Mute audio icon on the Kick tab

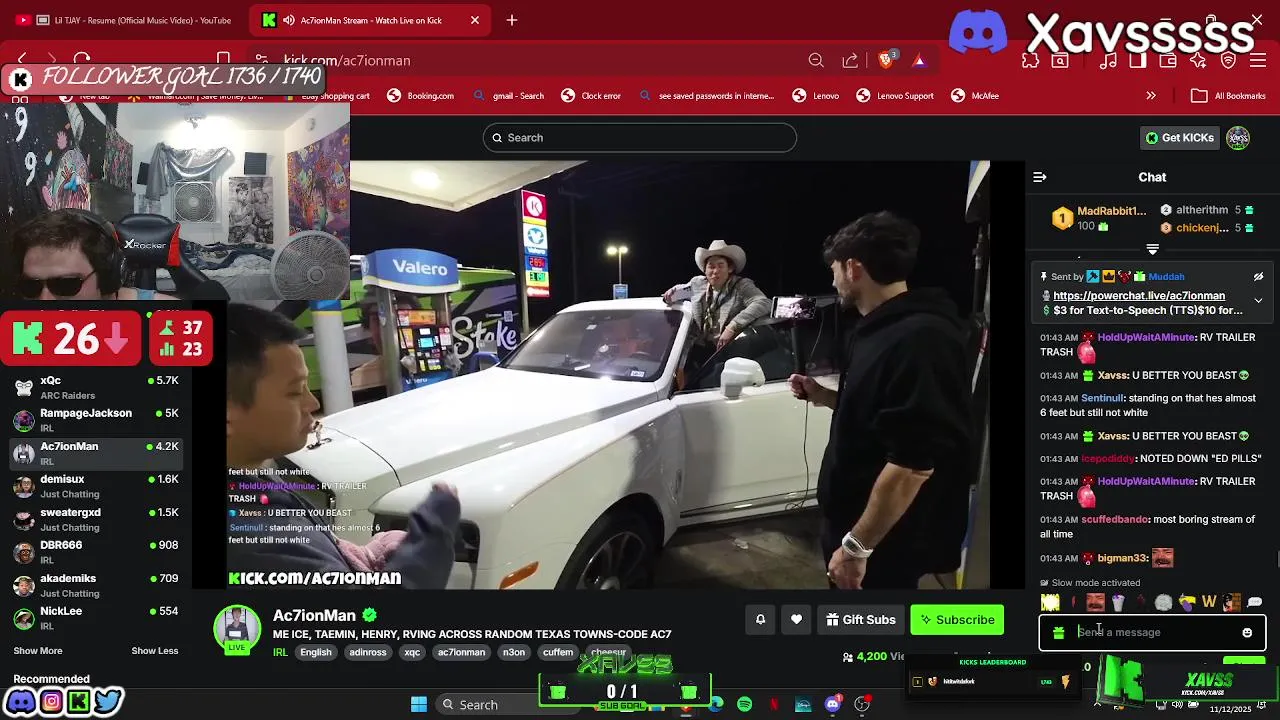(x=289, y=20)
